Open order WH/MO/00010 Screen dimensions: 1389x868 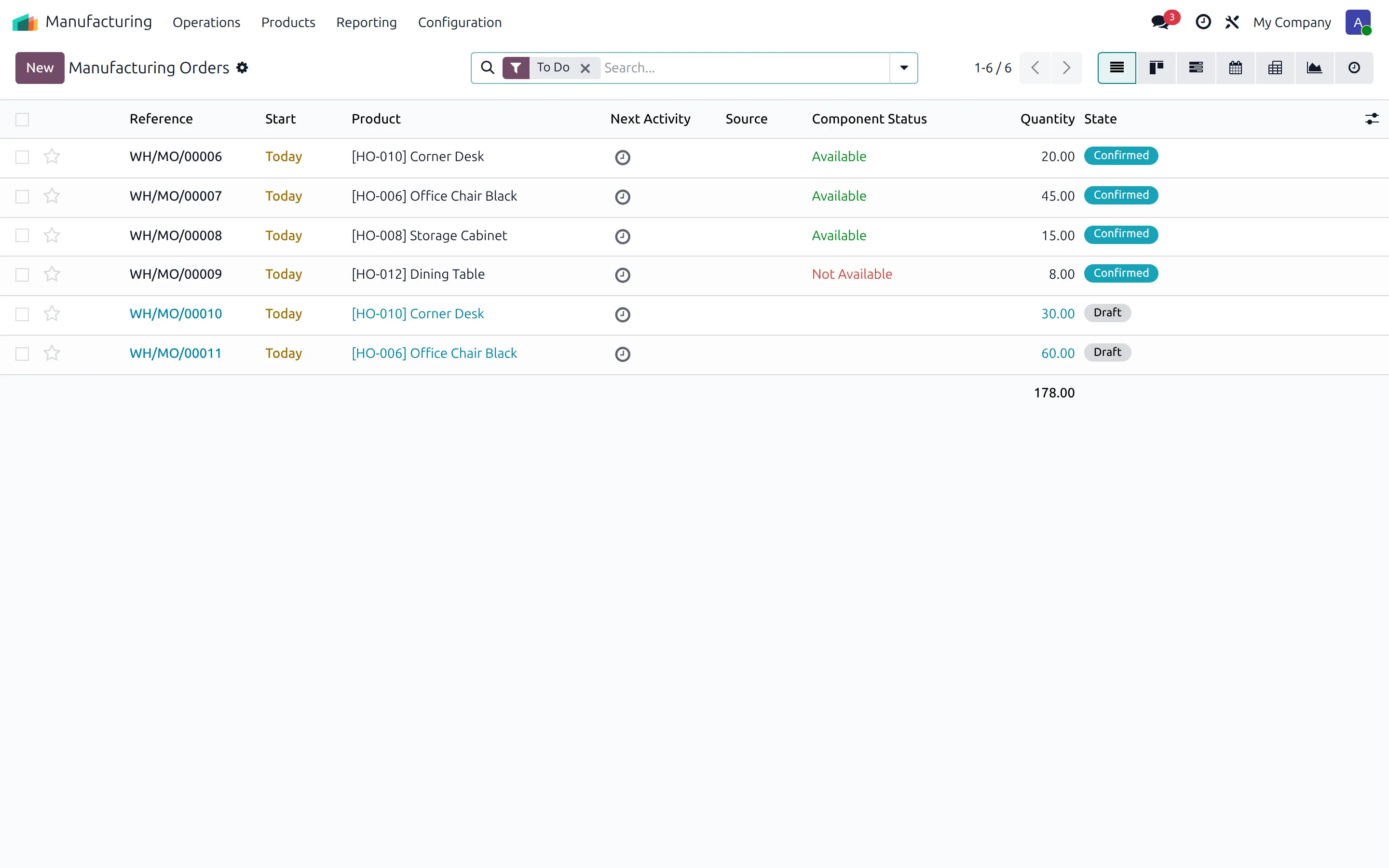coord(176,313)
